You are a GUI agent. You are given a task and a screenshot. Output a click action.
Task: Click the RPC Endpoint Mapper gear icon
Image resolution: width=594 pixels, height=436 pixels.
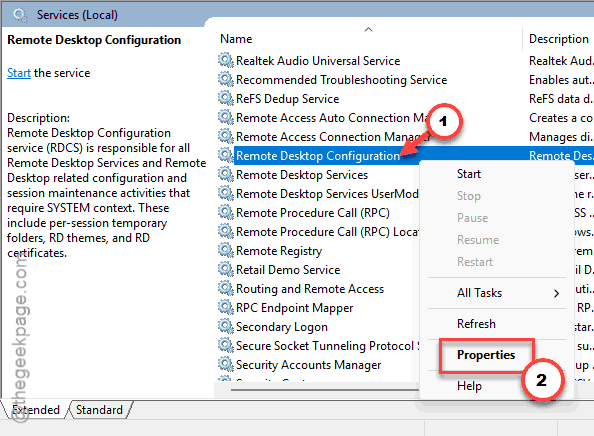pyautogui.click(x=226, y=307)
